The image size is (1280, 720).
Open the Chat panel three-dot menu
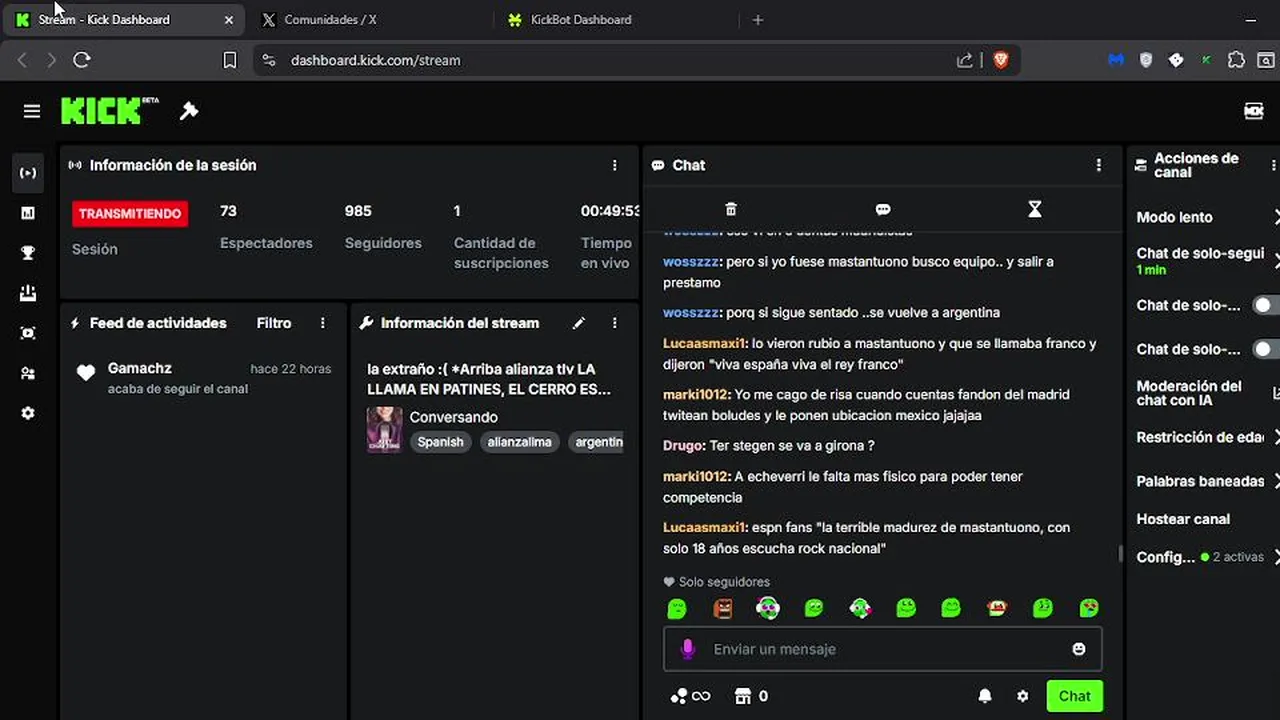click(x=1099, y=165)
